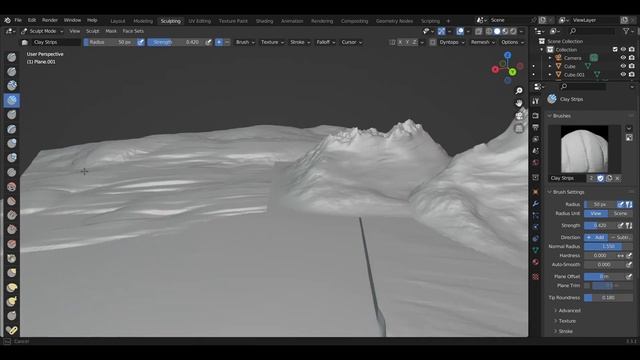Select the Inflate brush tool

[x=12, y=143]
